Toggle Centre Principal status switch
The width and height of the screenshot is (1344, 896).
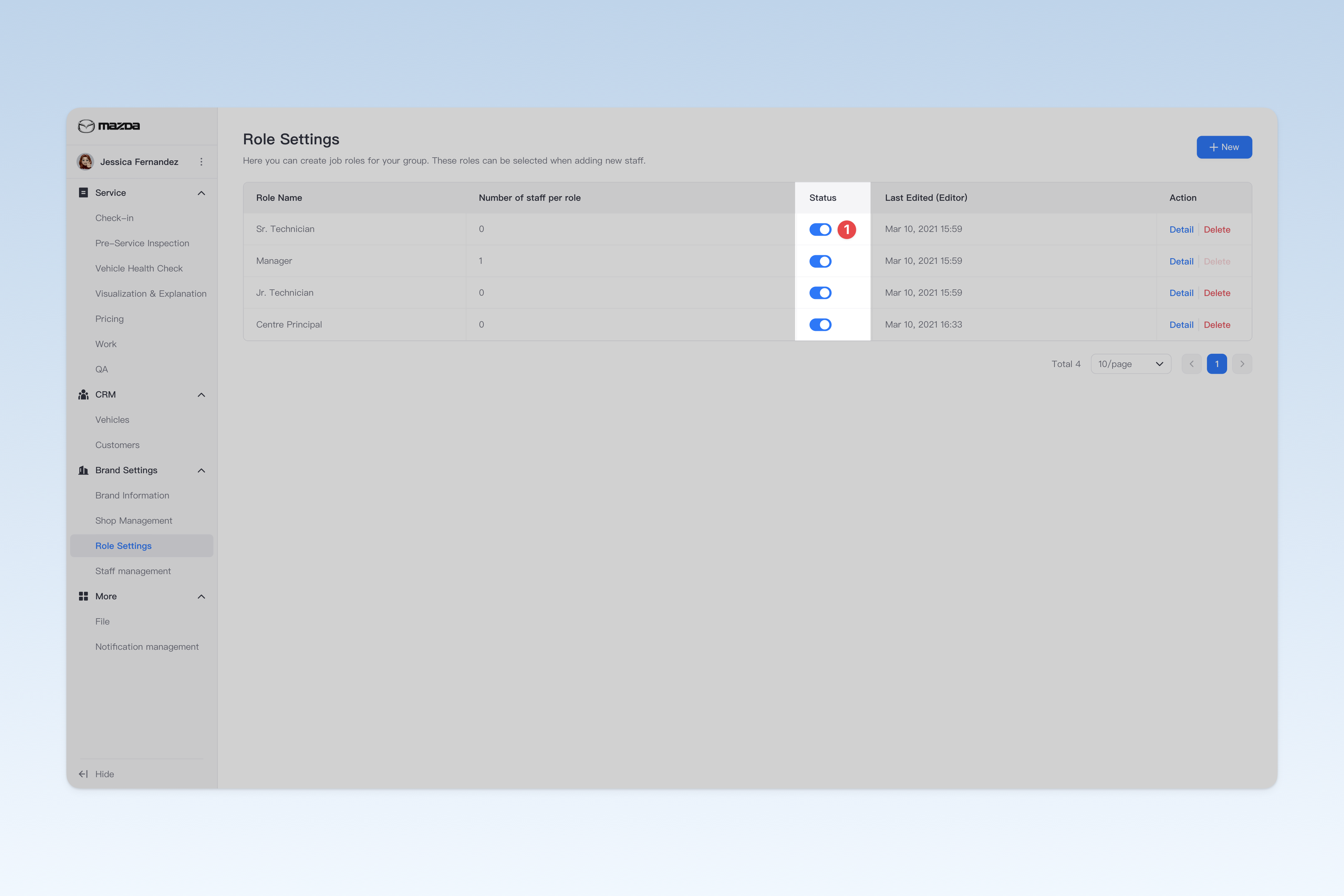tap(820, 325)
